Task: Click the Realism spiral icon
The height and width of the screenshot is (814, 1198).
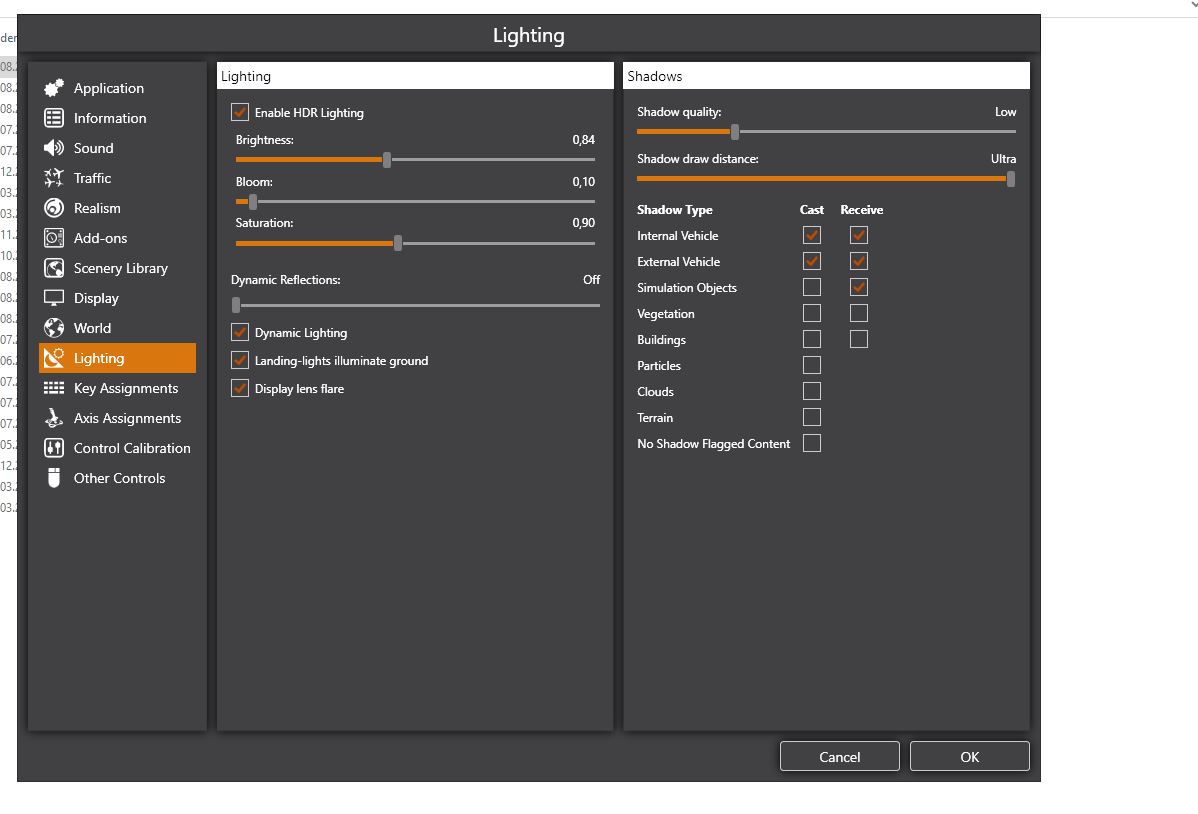Action: pyautogui.click(x=53, y=208)
